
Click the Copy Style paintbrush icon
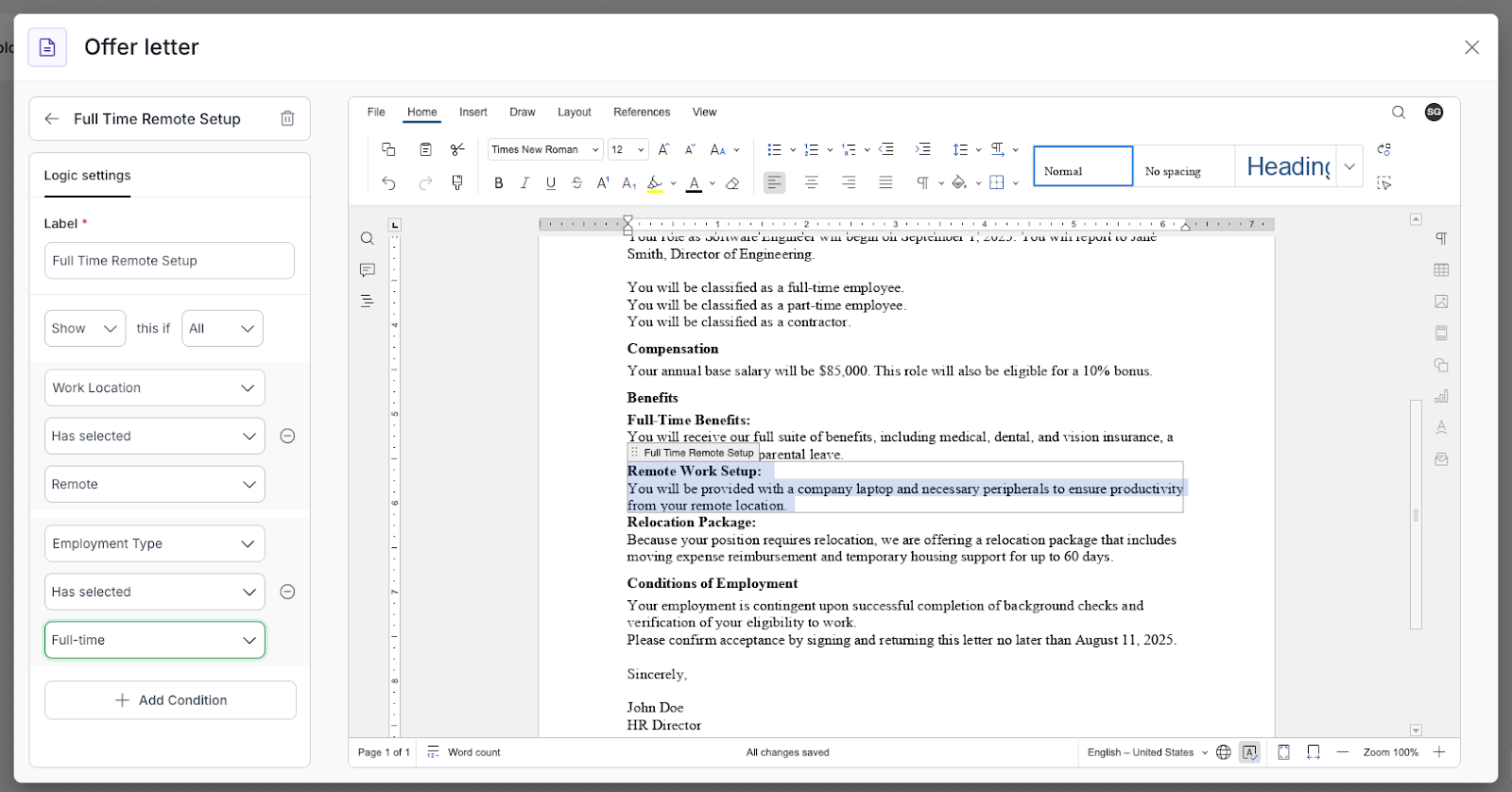pyautogui.click(x=457, y=183)
